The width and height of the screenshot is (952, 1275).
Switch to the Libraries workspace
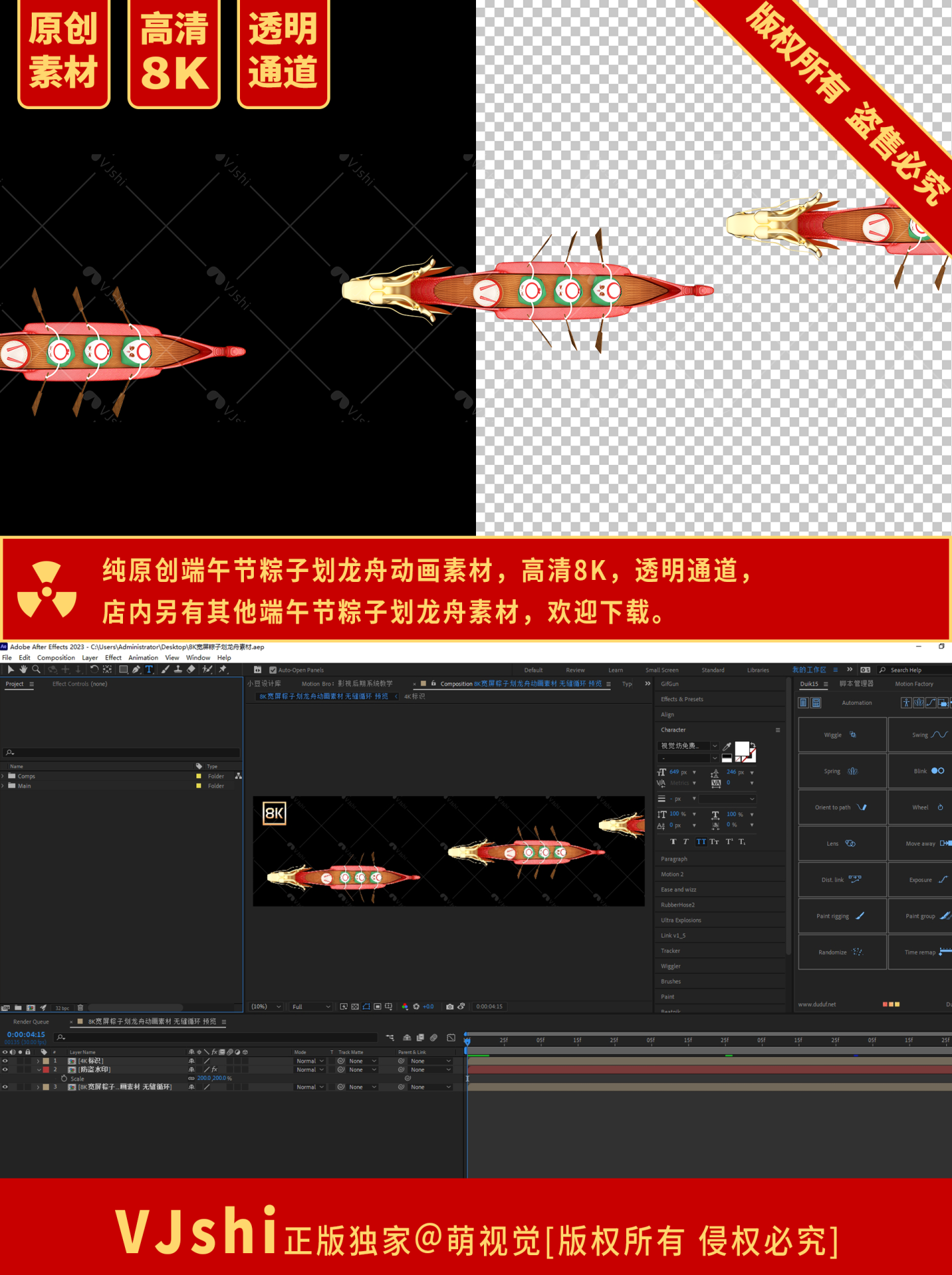click(758, 670)
